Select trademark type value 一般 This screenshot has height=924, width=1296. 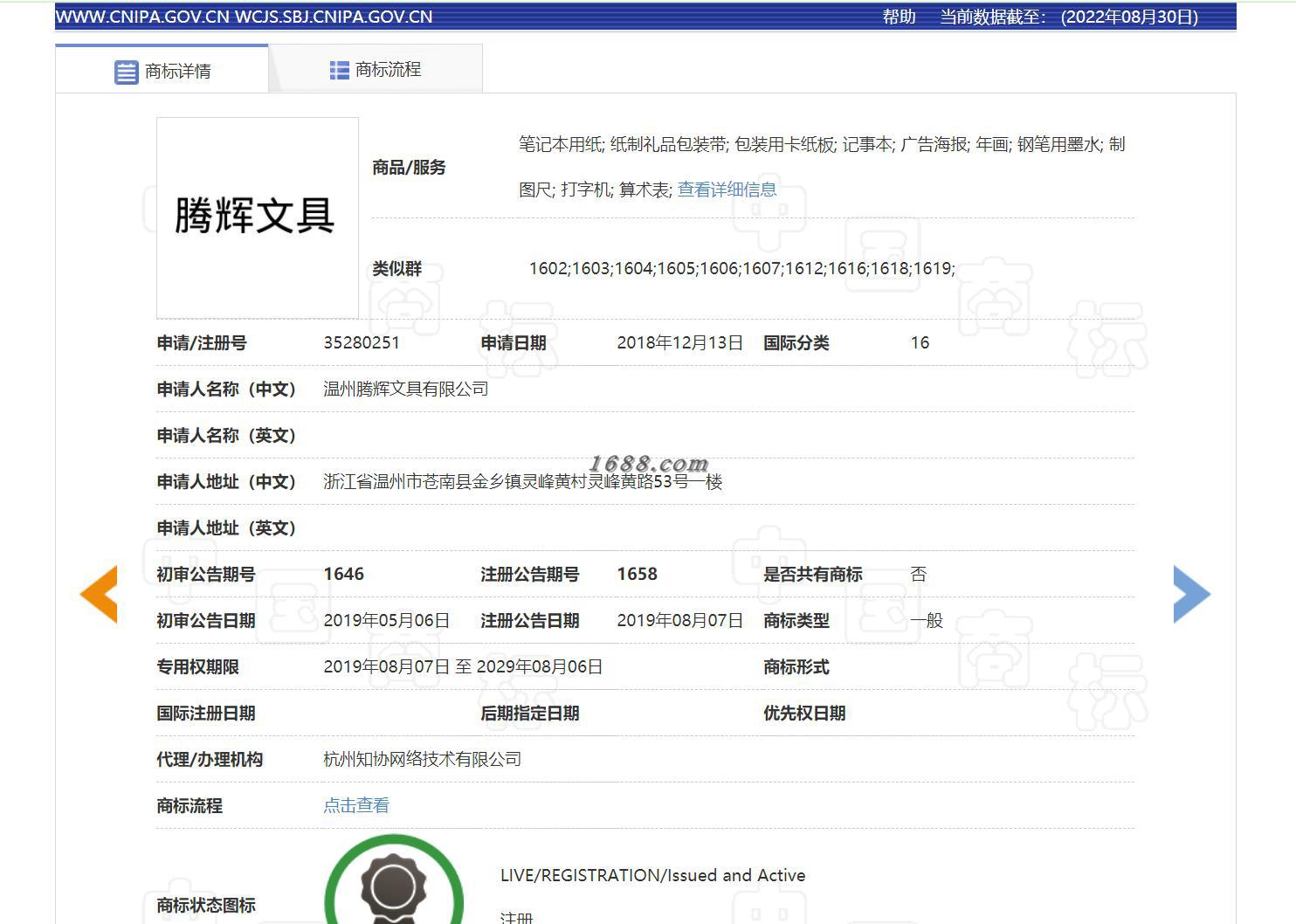(927, 620)
